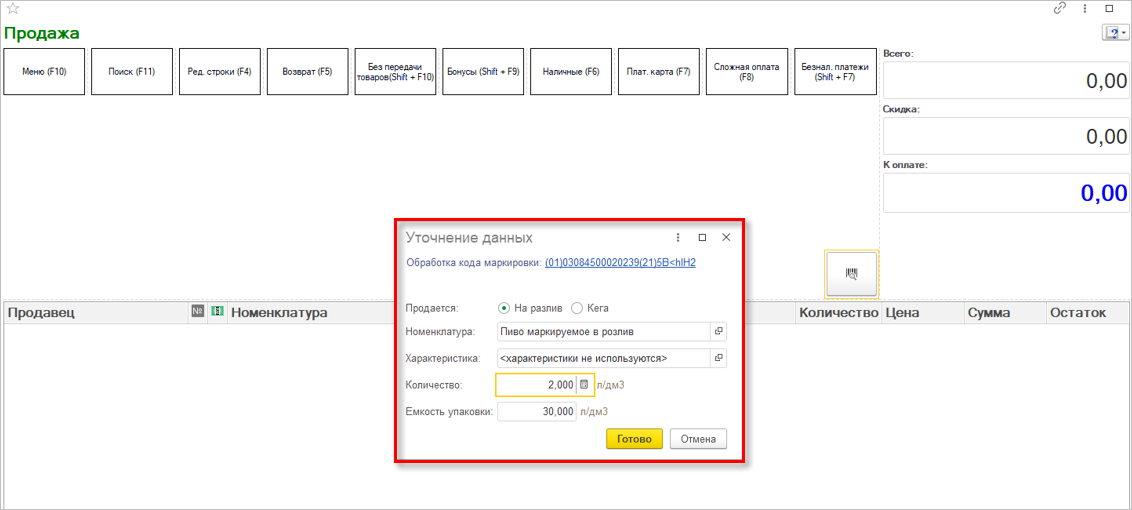
Task: Open the Номенклатура item using its open icon
Action: [718, 331]
